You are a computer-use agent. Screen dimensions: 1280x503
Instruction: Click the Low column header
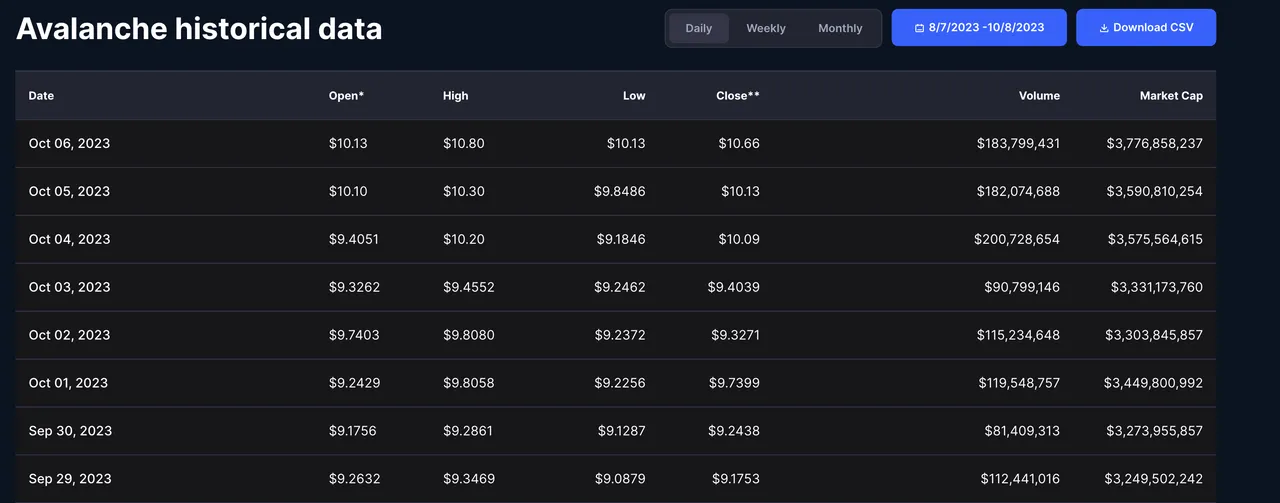point(634,96)
